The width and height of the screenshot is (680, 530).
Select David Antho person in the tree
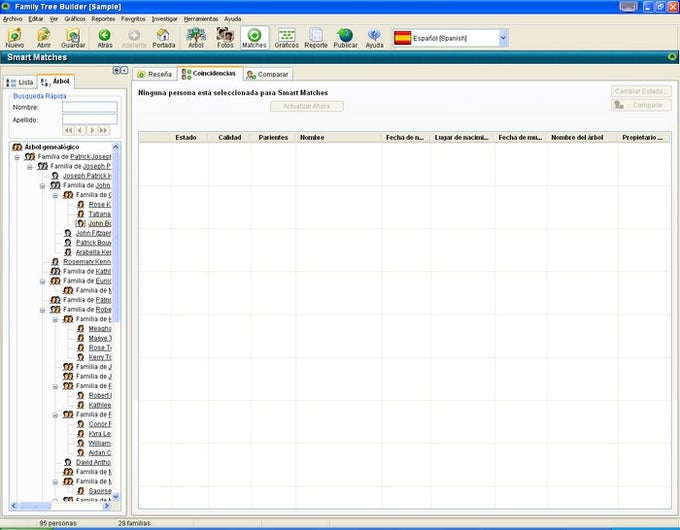click(94, 462)
